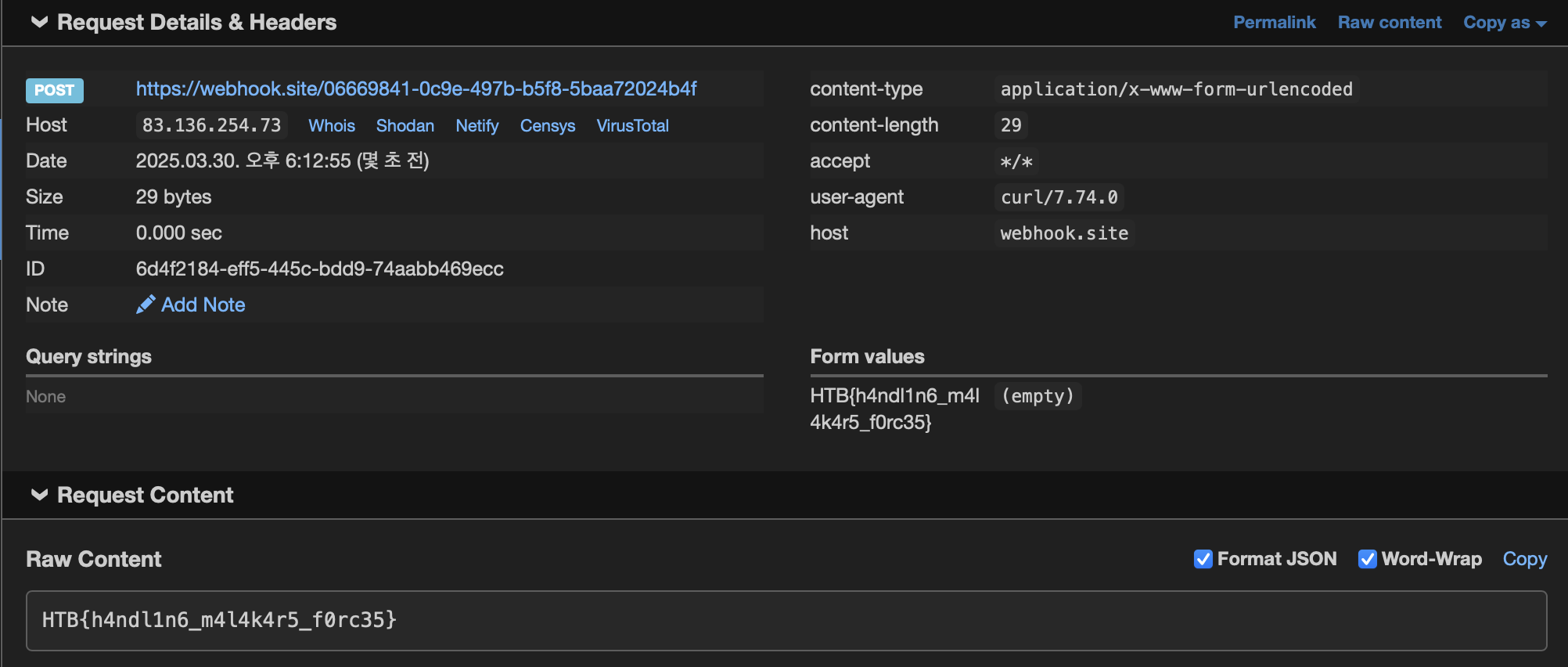Toggle the Format JSON checkbox
This screenshot has height=667, width=1568.
1203,559
